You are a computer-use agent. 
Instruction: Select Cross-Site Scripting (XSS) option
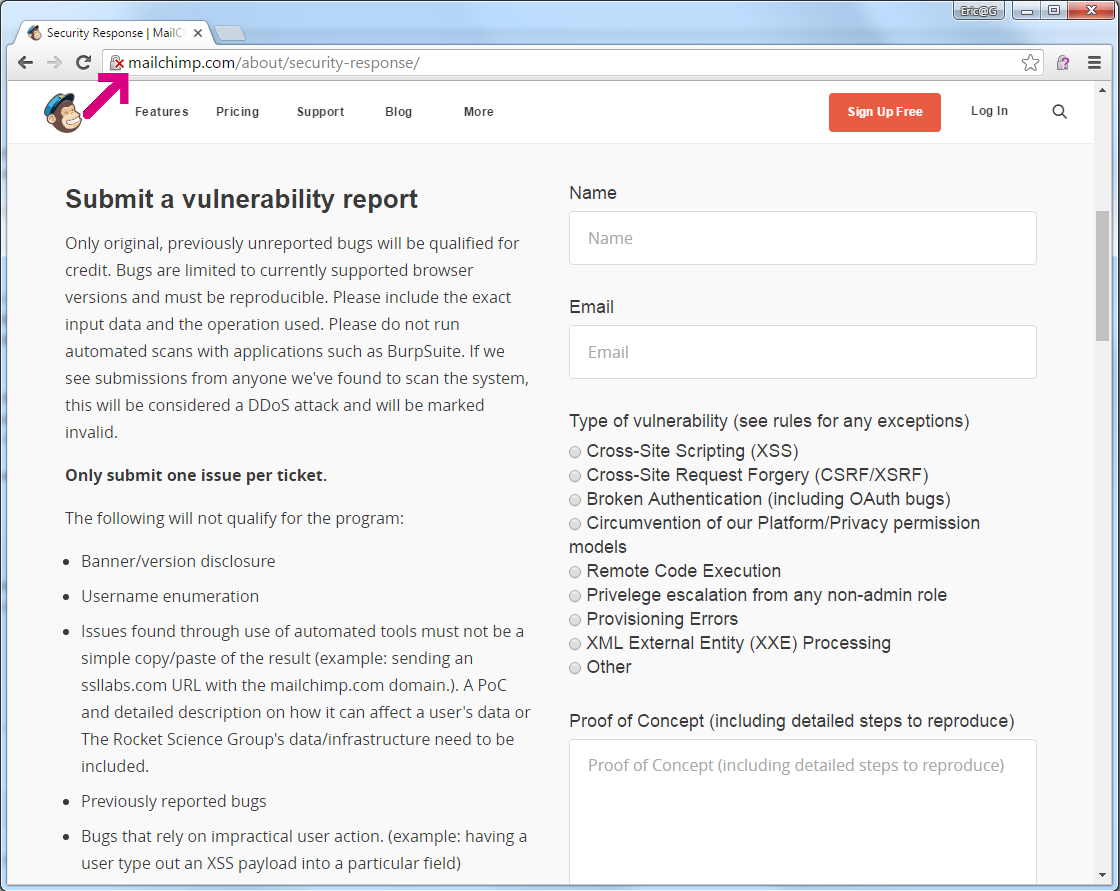click(x=575, y=452)
